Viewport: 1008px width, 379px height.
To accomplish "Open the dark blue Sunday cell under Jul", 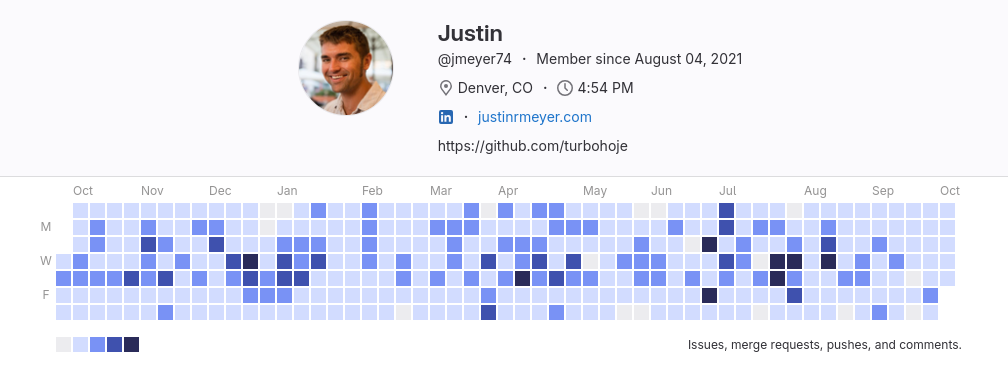I will pyautogui.click(x=726, y=211).
